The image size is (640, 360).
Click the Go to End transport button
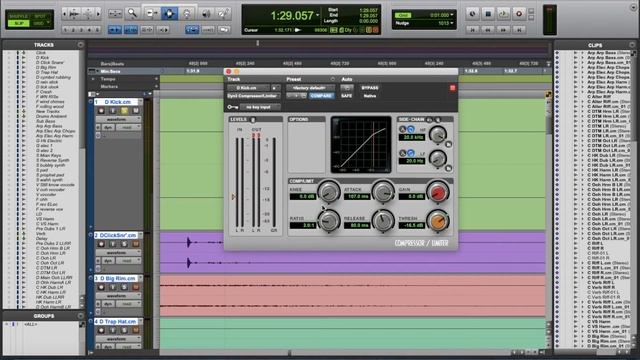pos(519,30)
